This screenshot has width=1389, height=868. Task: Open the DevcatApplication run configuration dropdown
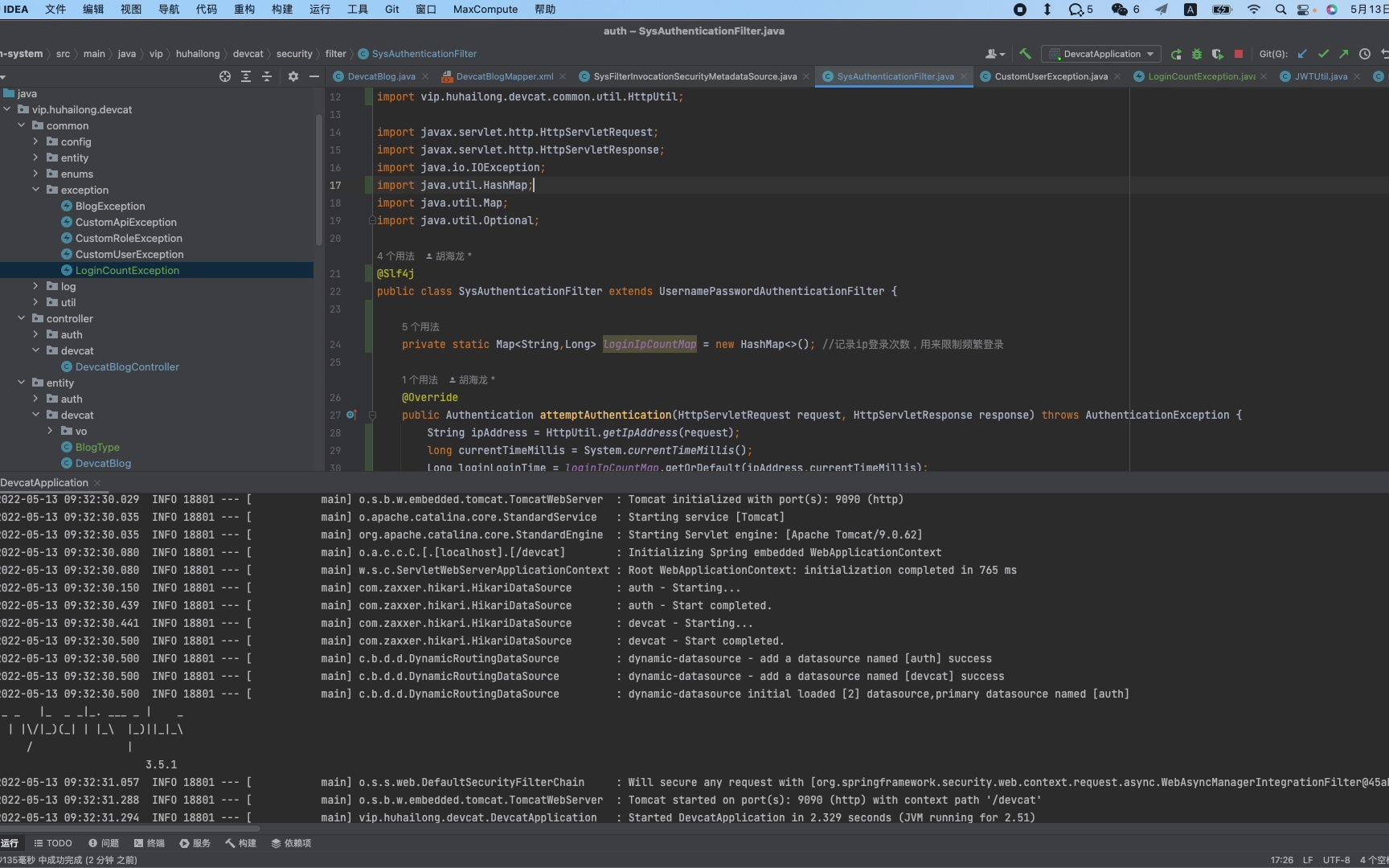click(x=1100, y=54)
